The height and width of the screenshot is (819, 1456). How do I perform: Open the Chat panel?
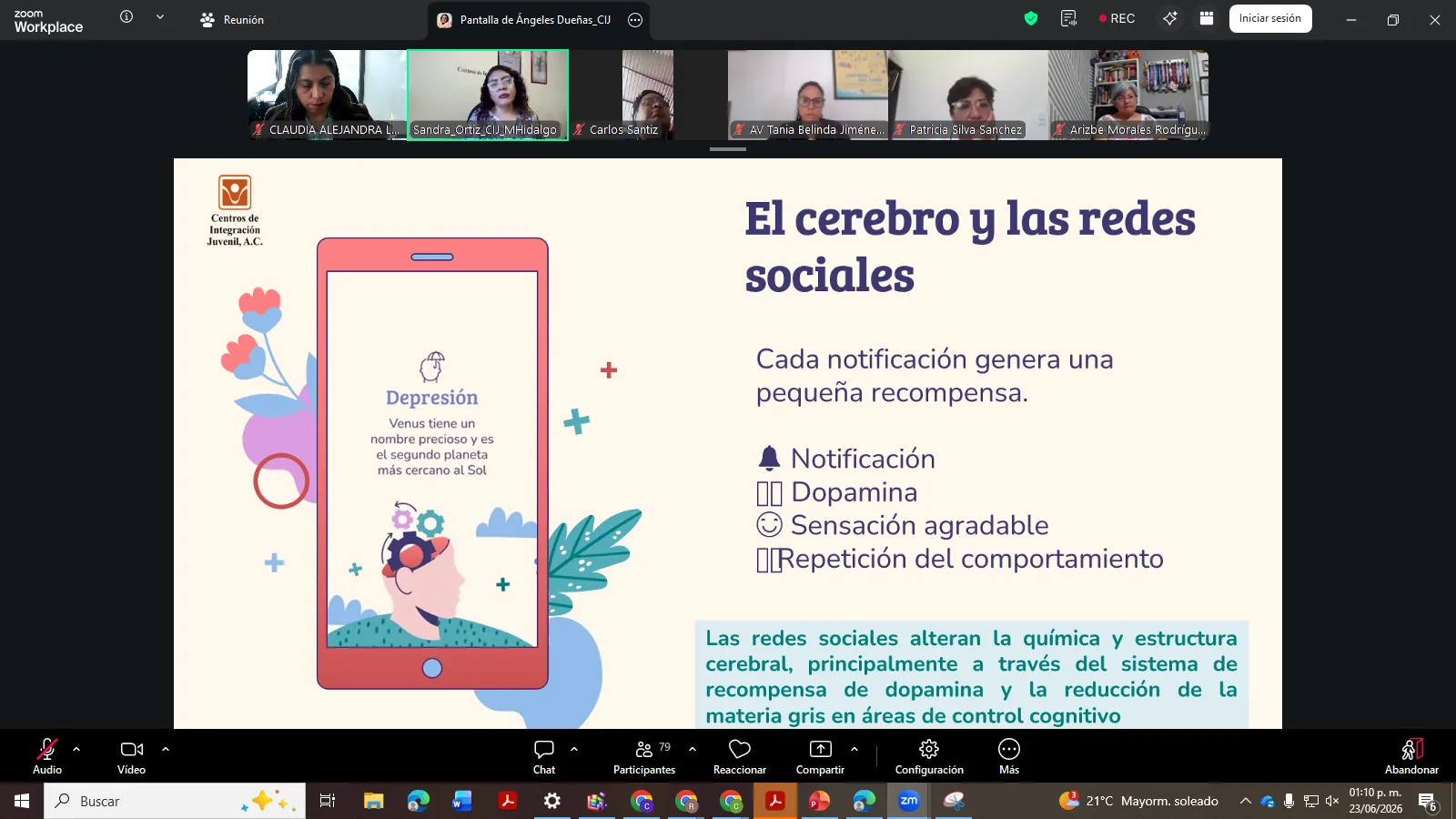544,756
